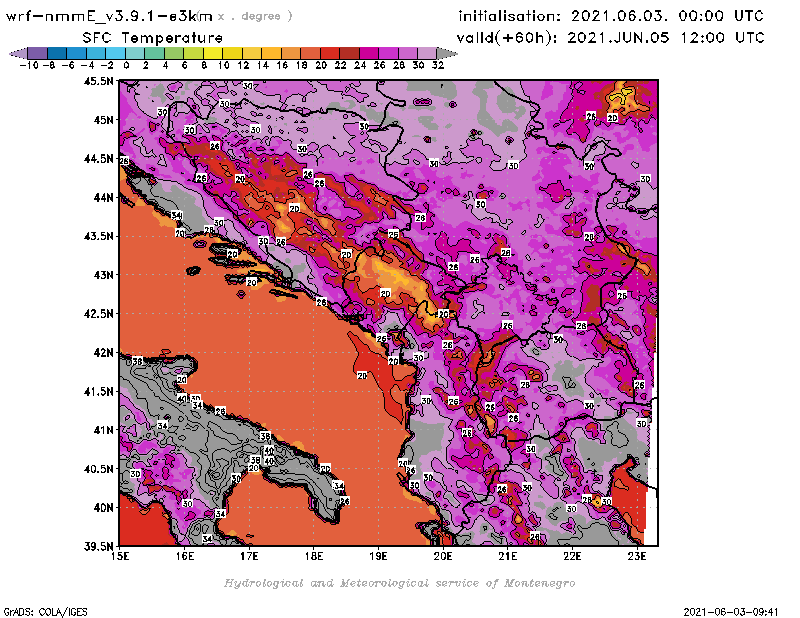Select the '16E' longitude axis label

click(185, 556)
